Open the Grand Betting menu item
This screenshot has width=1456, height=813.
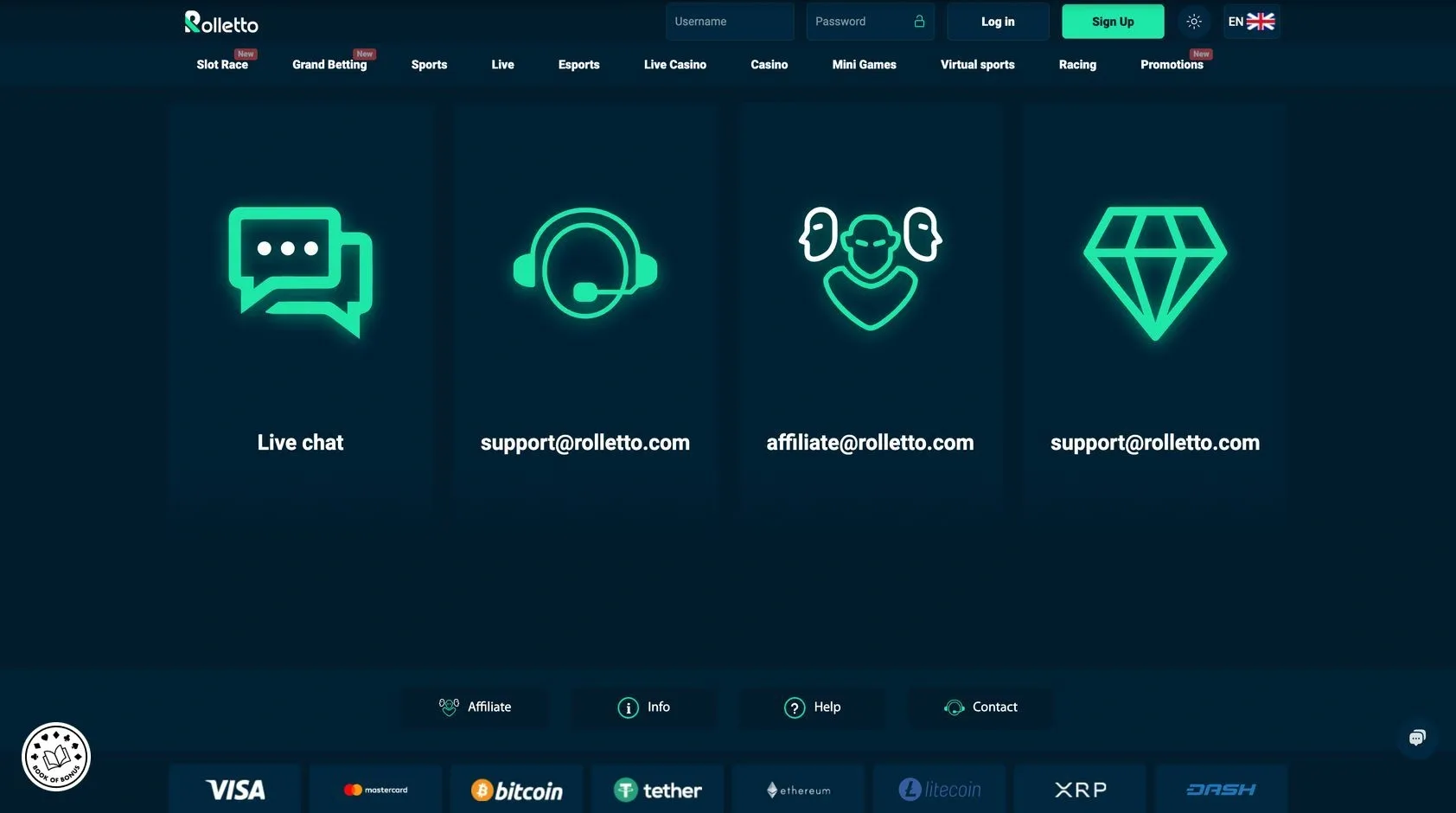click(x=329, y=64)
